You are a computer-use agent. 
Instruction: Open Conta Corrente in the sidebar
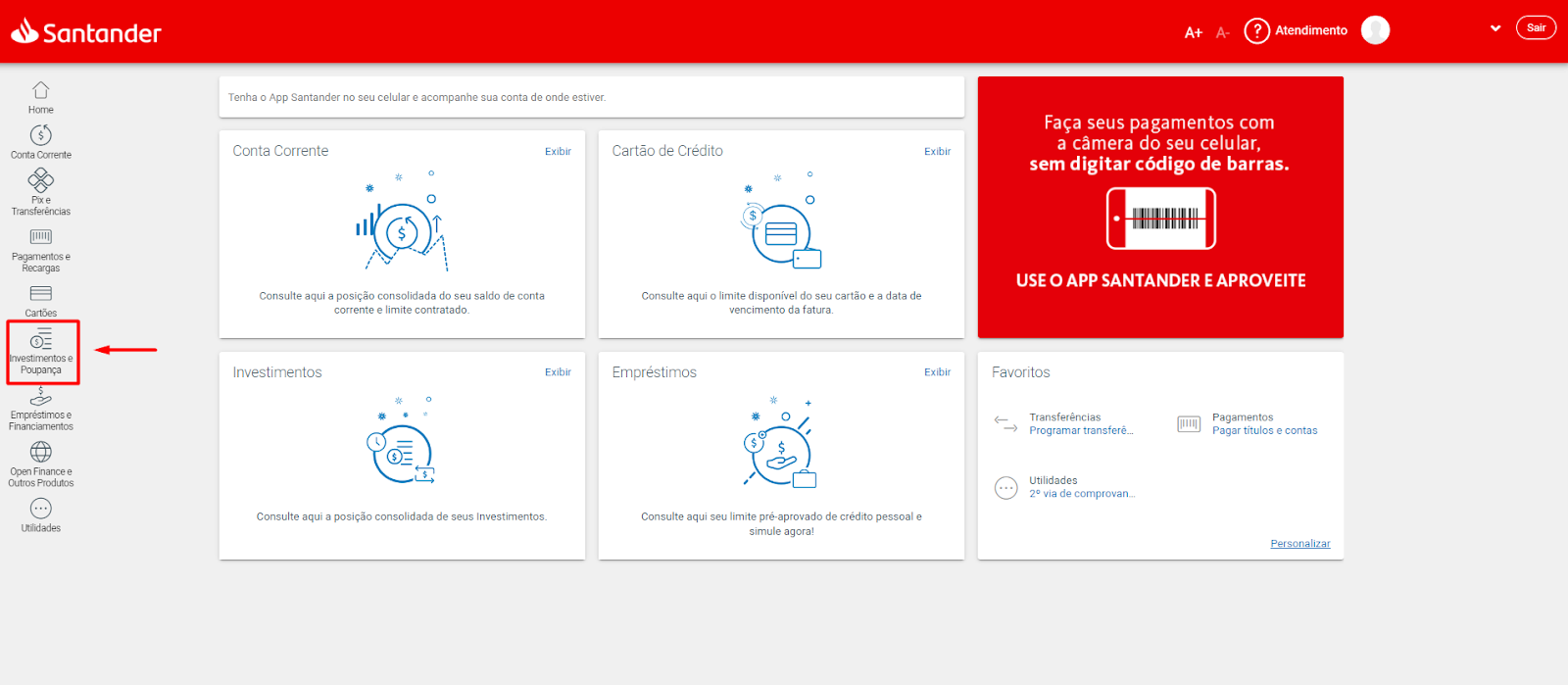[40, 142]
